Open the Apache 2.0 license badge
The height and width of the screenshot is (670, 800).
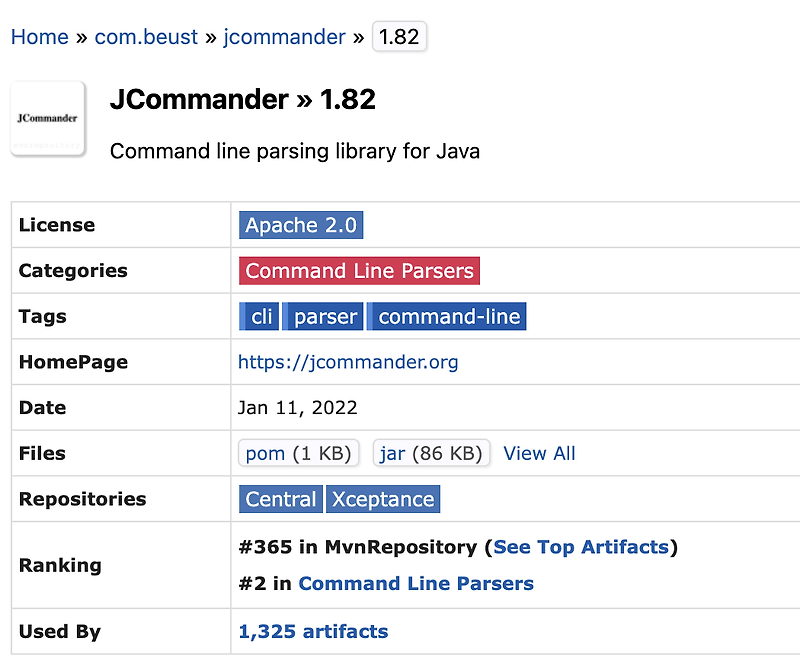[300, 224]
